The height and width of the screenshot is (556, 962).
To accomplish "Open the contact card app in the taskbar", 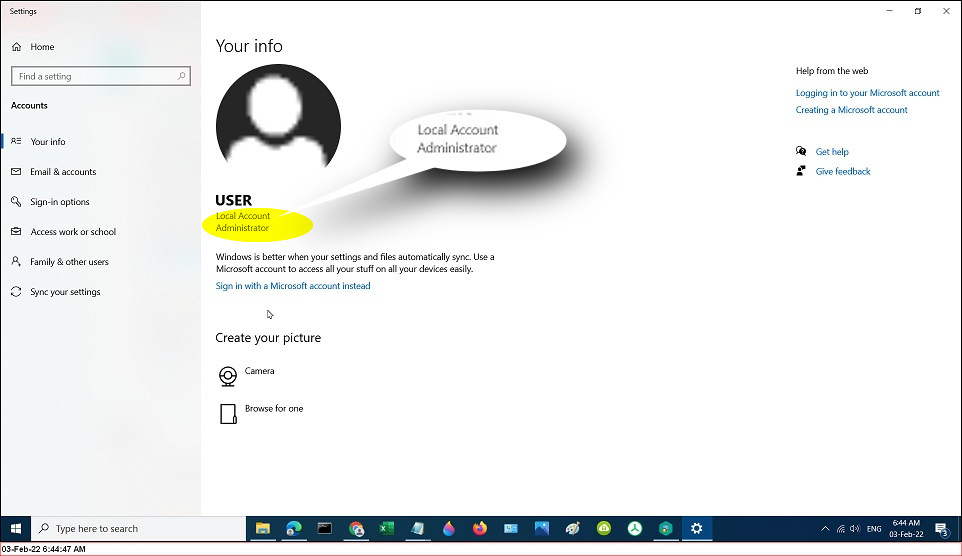I will (510, 528).
